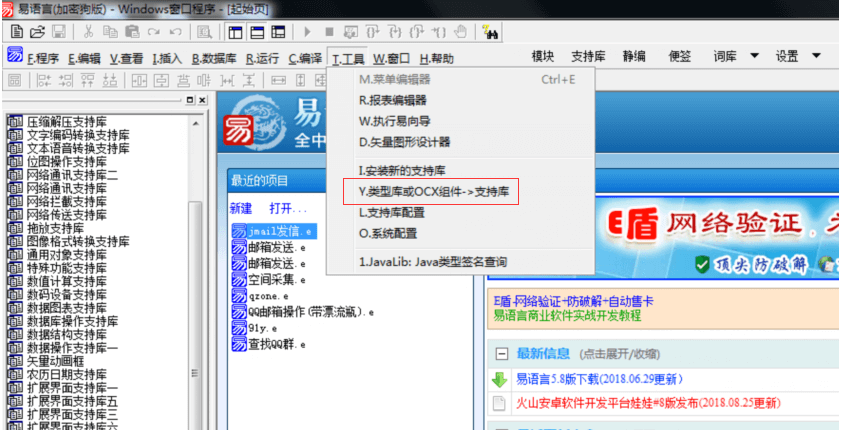Open the C.编译 menu
Image resolution: width=842 pixels, height=430 pixels.
(x=305, y=59)
